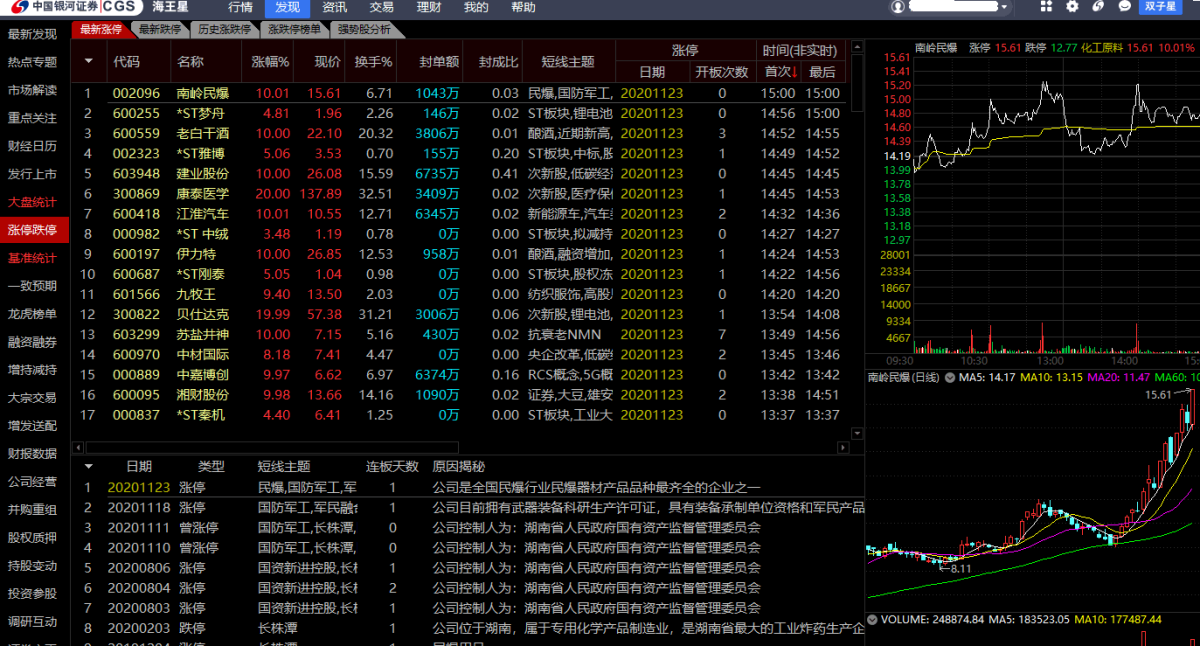Select stock code 300822 in the table
The width and height of the screenshot is (1200, 646).
[136, 314]
